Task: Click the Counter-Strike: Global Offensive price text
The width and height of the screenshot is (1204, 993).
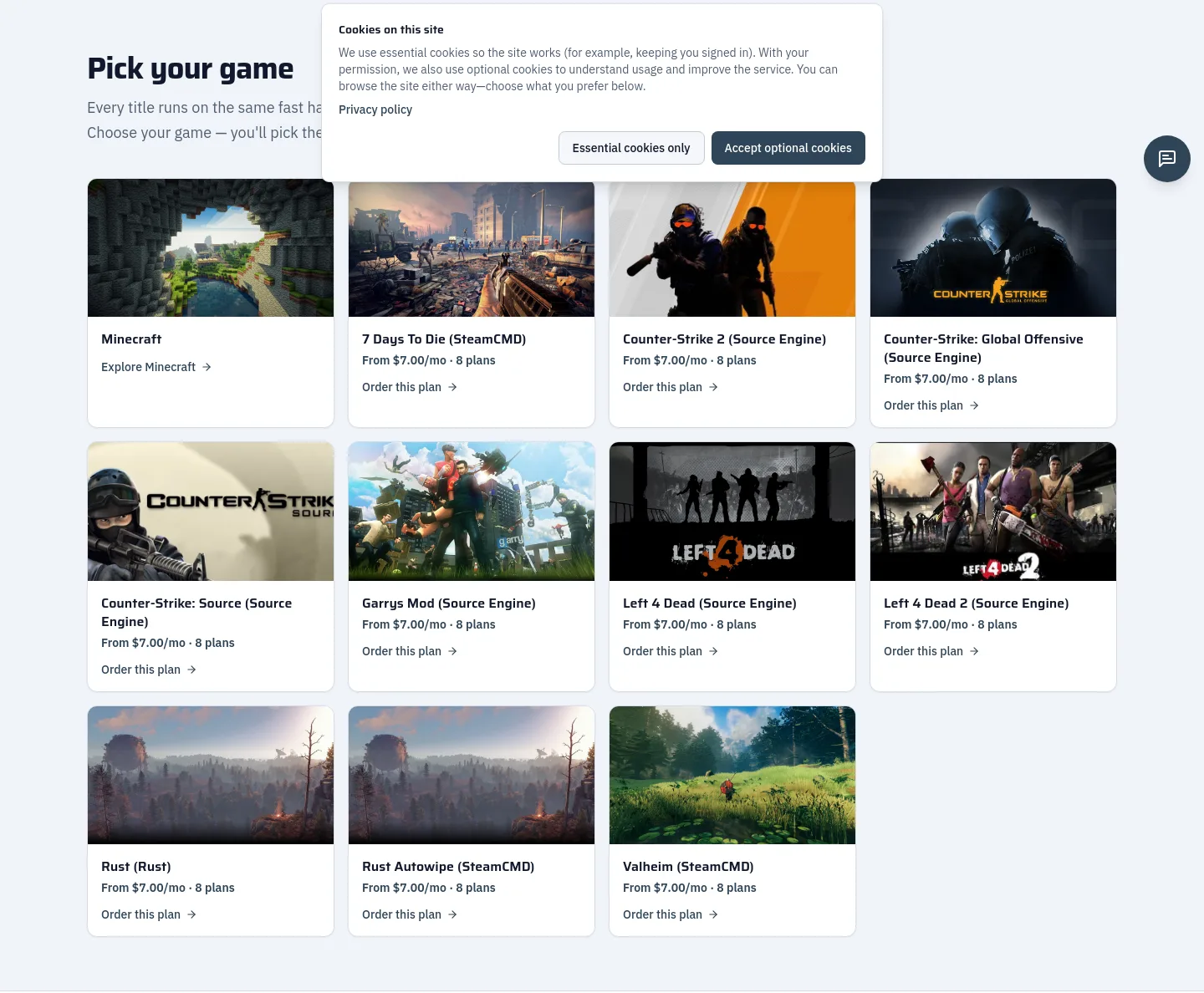Action: (951, 379)
